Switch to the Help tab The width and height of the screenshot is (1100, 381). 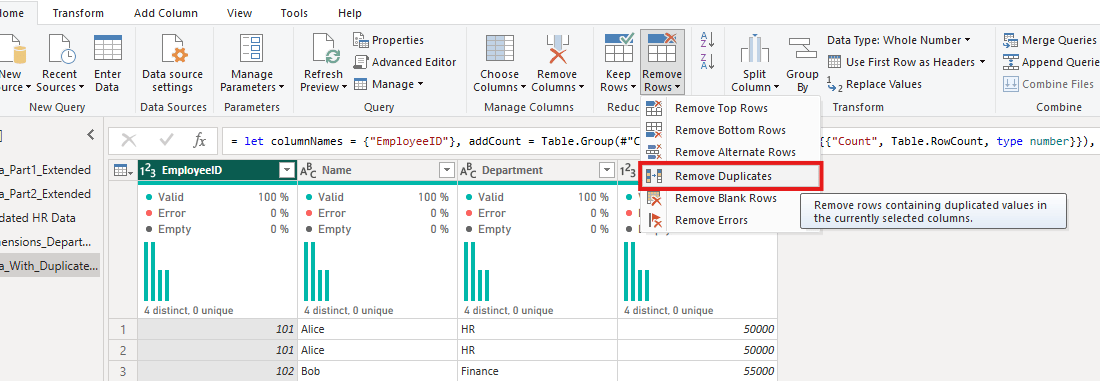tap(349, 13)
